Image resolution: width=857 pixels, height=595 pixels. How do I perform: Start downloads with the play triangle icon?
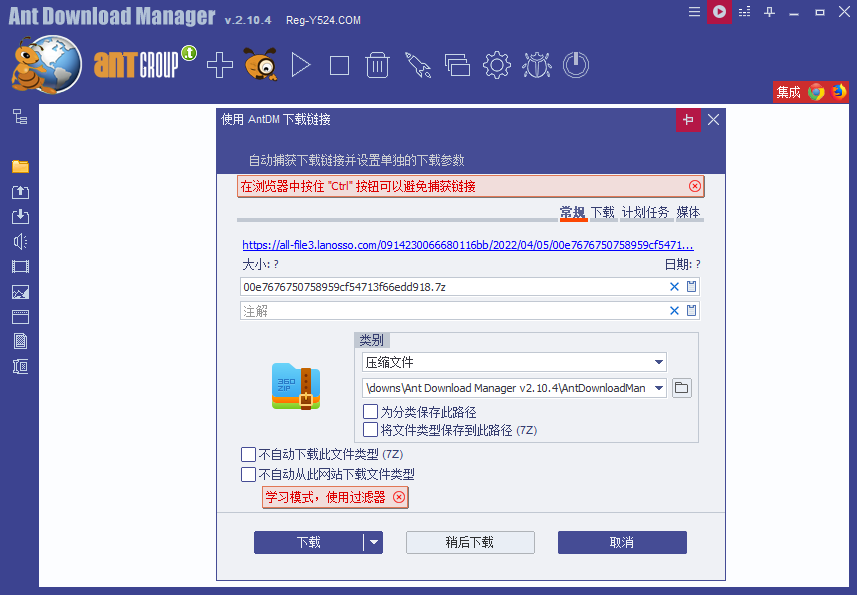(301, 66)
